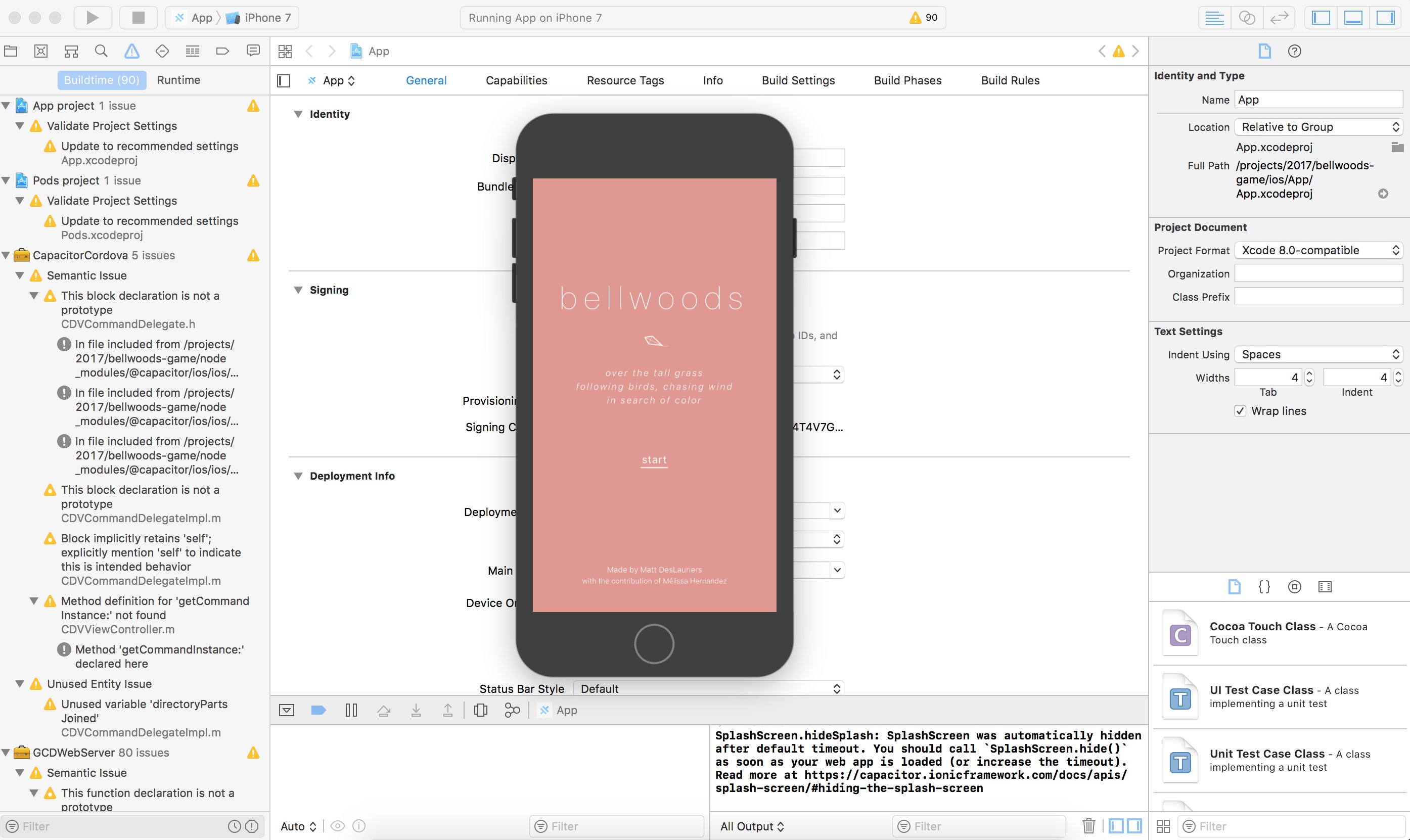
Task: Collapse the Deployment Info section
Action: (x=298, y=476)
